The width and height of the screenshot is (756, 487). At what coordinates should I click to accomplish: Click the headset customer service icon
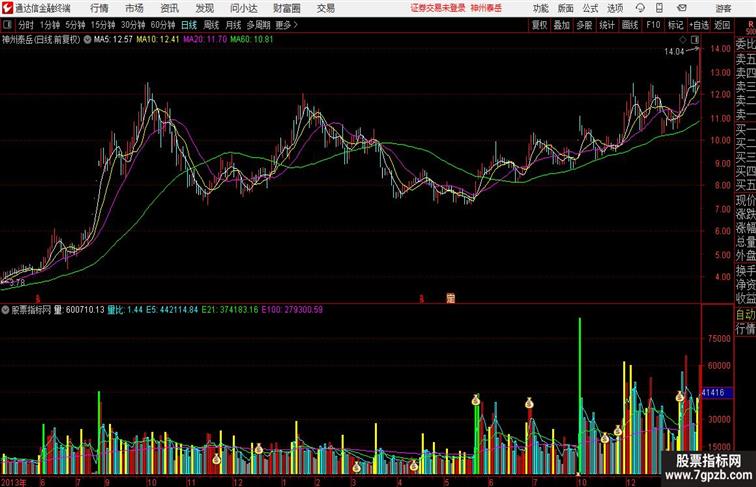tap(640, 8)
